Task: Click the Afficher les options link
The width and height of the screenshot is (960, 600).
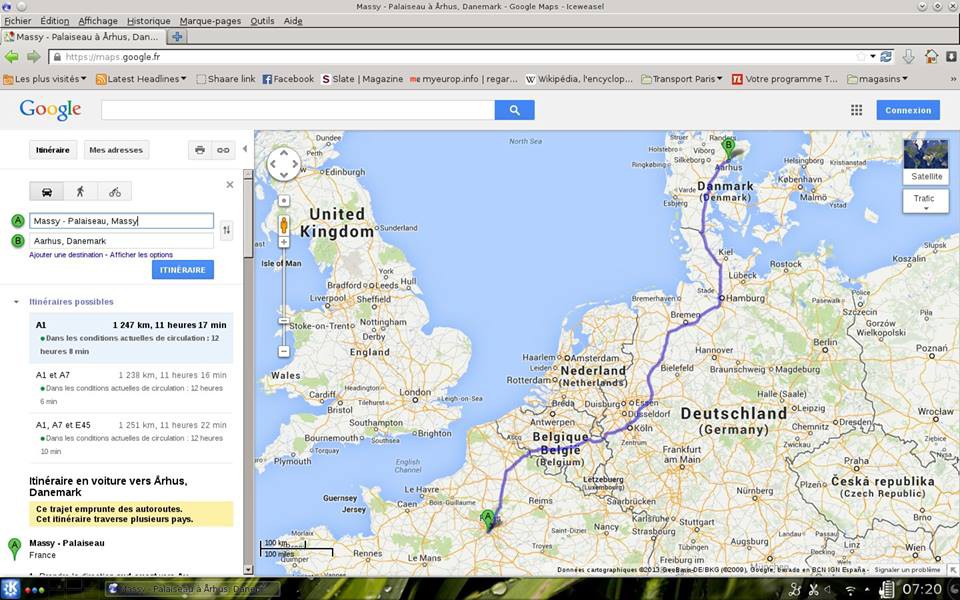Action: 141,255
